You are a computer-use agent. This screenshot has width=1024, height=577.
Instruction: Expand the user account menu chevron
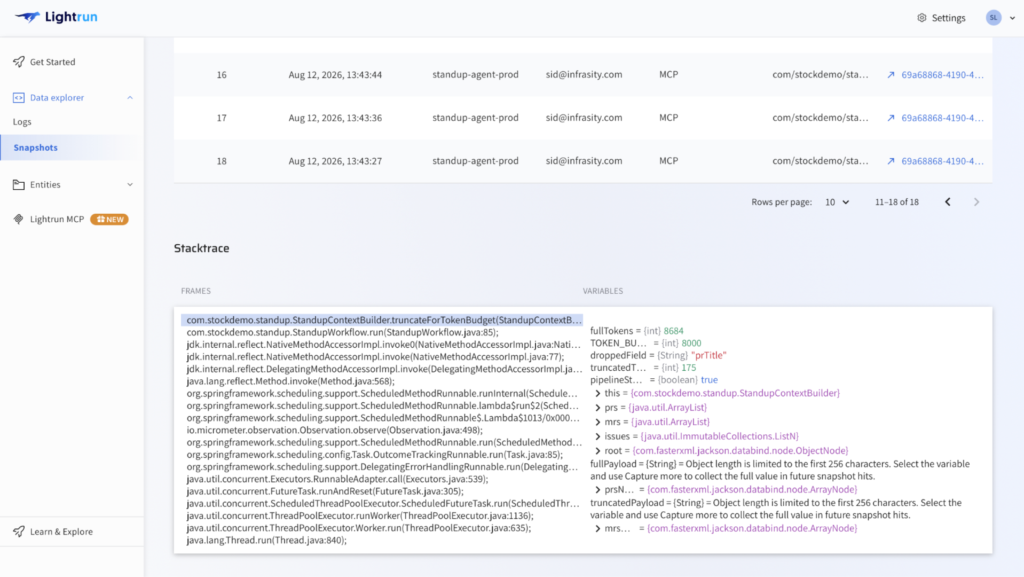pyautogui.click(x=1012, y=18)
